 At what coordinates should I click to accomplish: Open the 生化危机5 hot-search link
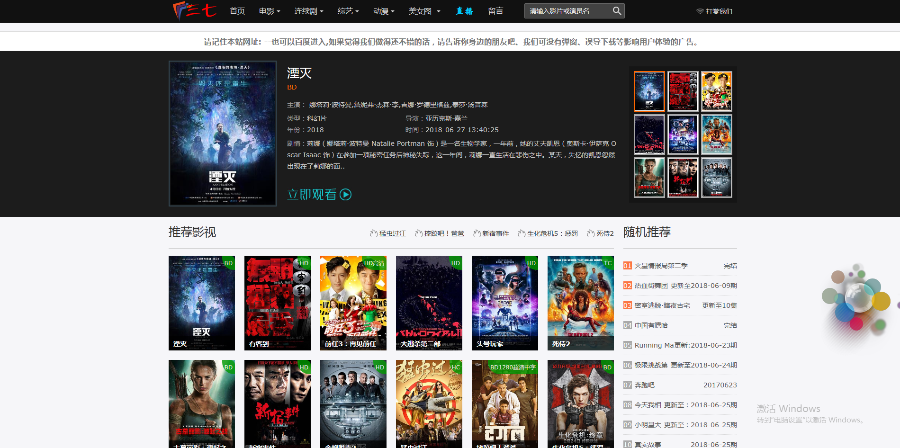click(x=552, y=233)
